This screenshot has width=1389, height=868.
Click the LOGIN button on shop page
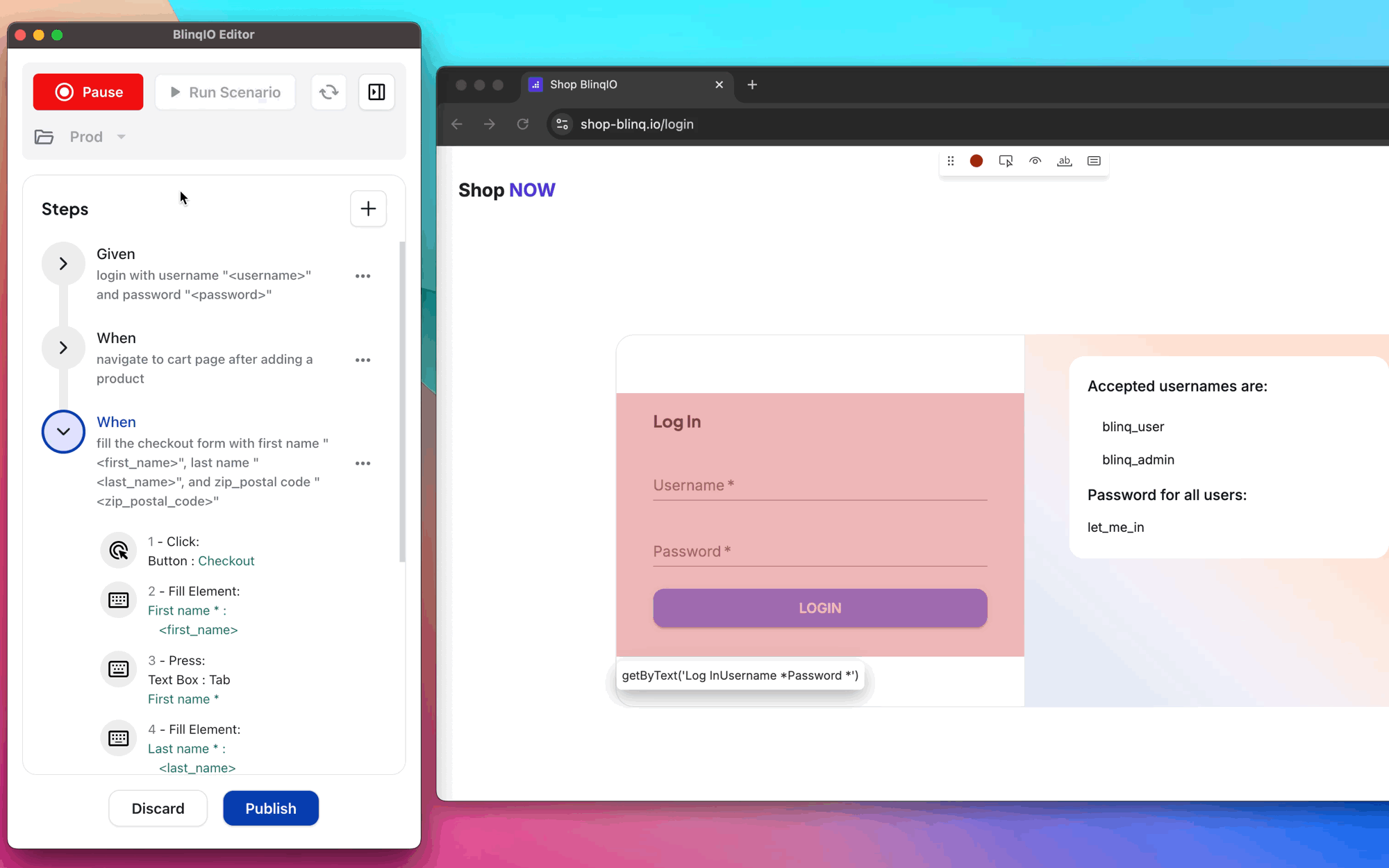click(820, 608)
